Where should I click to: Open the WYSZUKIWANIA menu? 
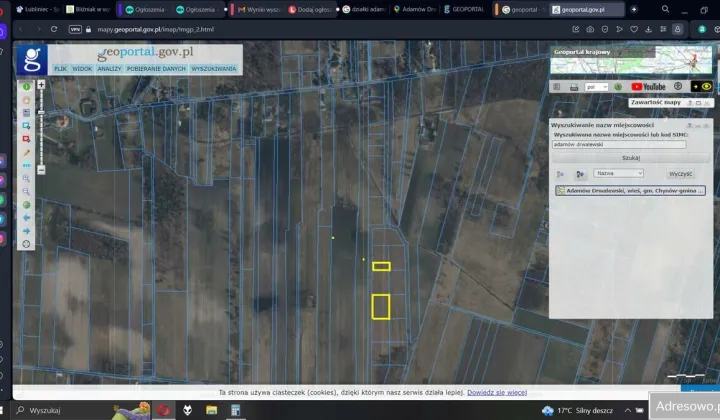click(x=213, y=69)
